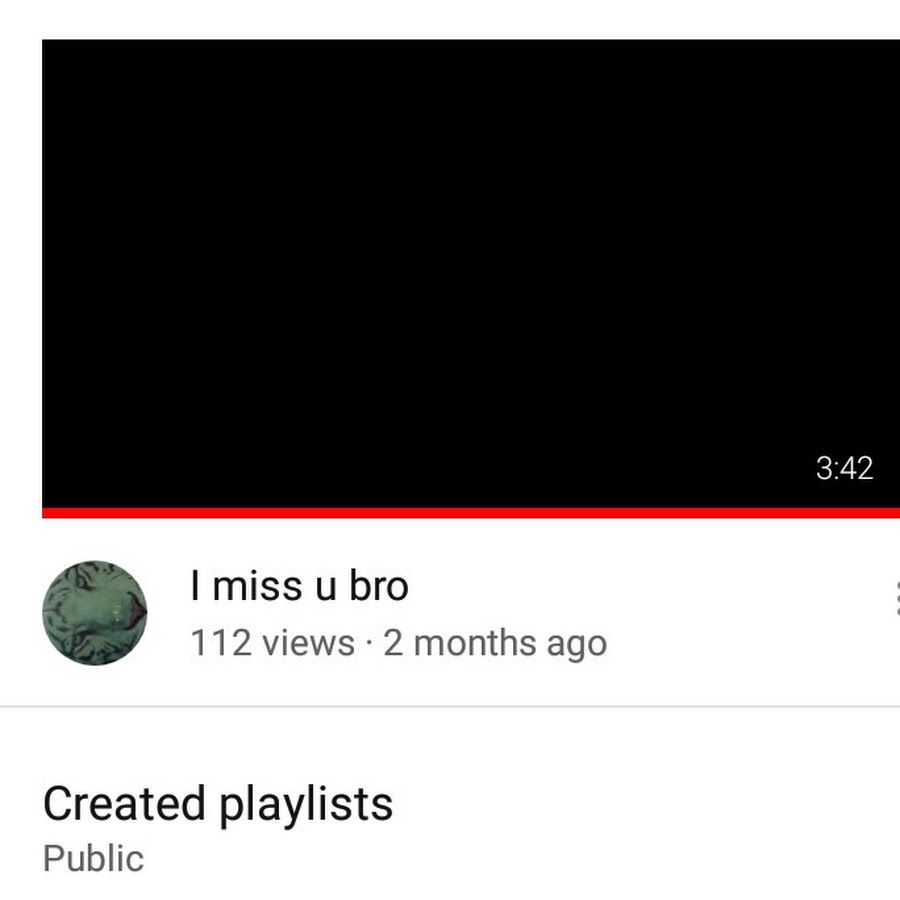Click the center of the video preview

click(x=471, y=274)
